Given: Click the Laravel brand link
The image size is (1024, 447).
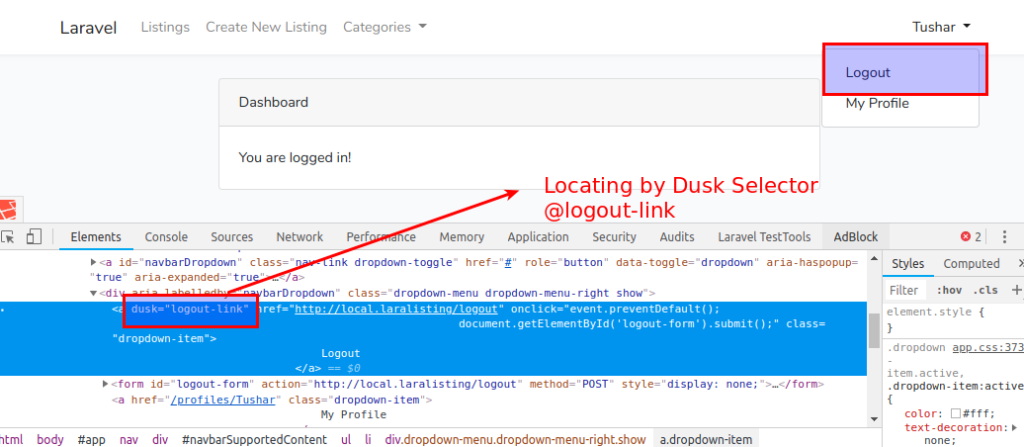Looking at the screenshot, I should coord(88,27).
